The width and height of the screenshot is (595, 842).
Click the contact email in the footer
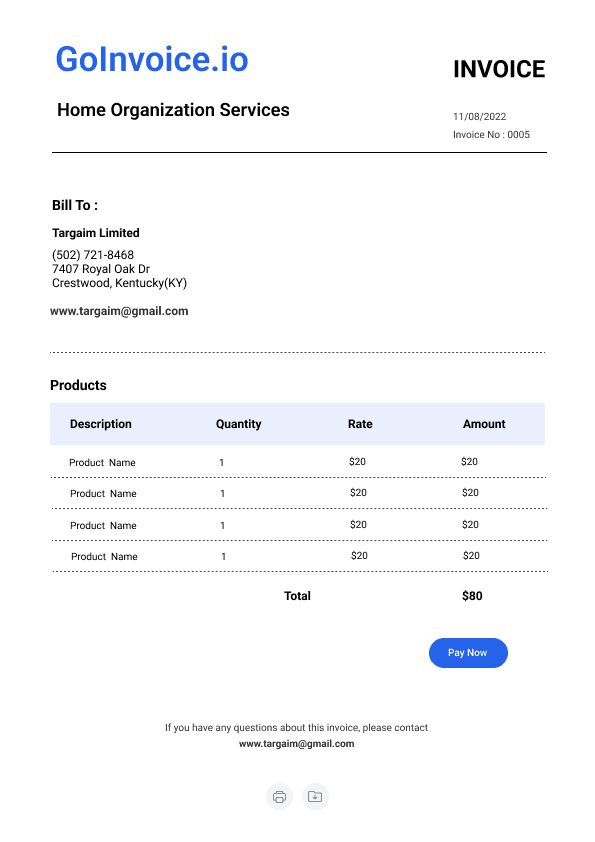tap(296, 744)
